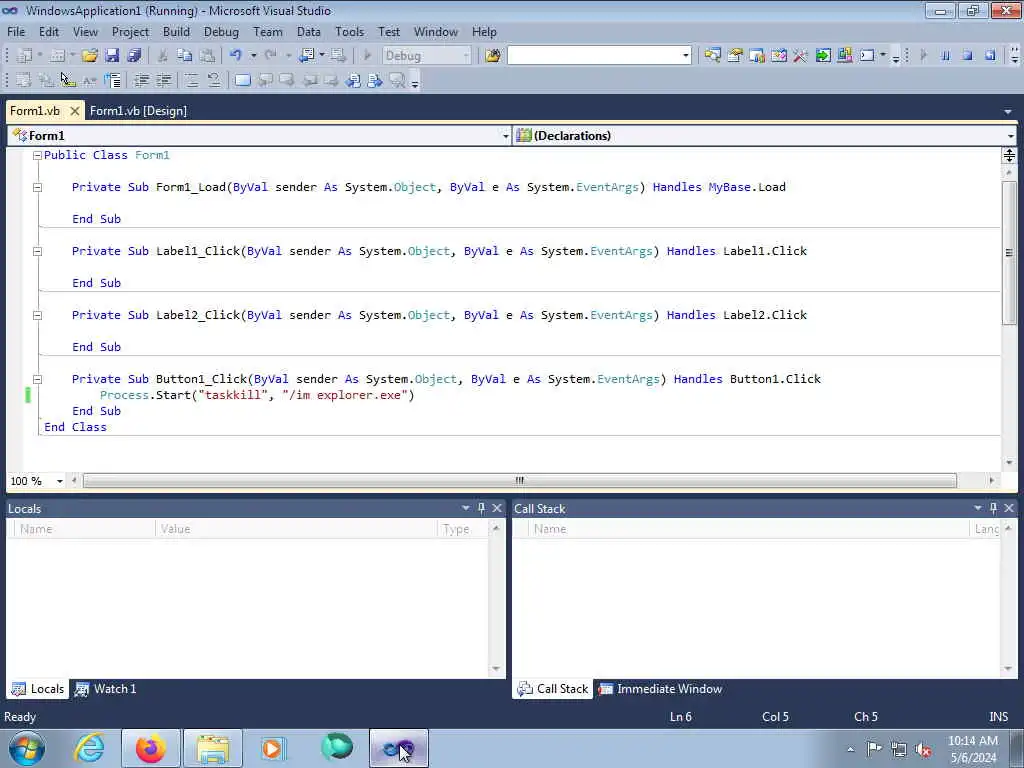Viewport: 1024px width, 768px height.
Task: Click the New Project toolbar icon
Action: point(25,56)
